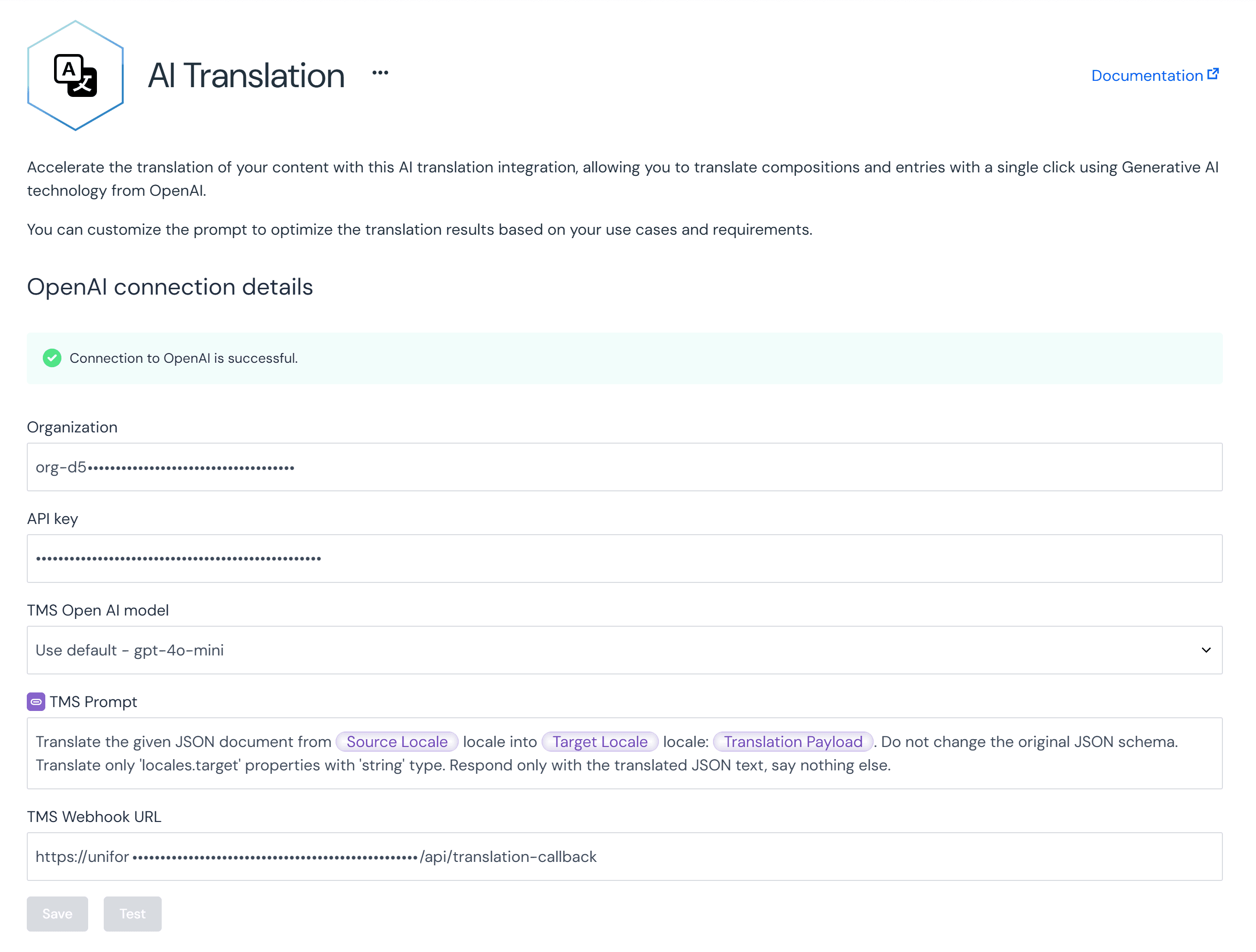Click the Save button
1256x952 pixels.
[57, 914]
